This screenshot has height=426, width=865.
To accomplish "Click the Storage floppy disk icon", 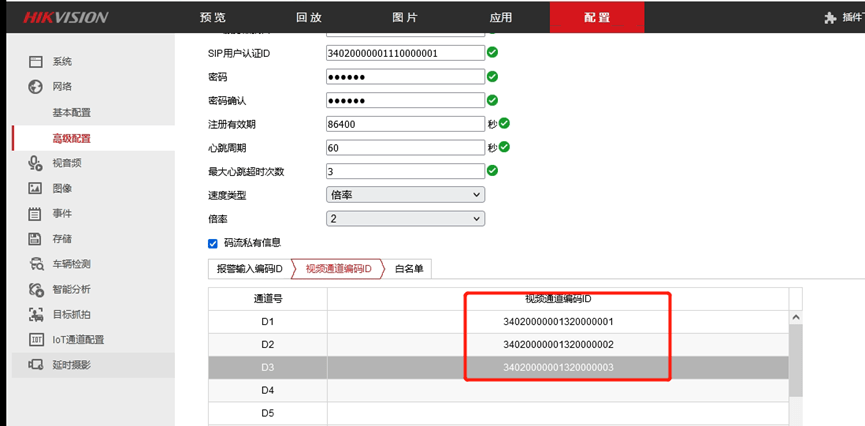I will click(x=36, y=239).
